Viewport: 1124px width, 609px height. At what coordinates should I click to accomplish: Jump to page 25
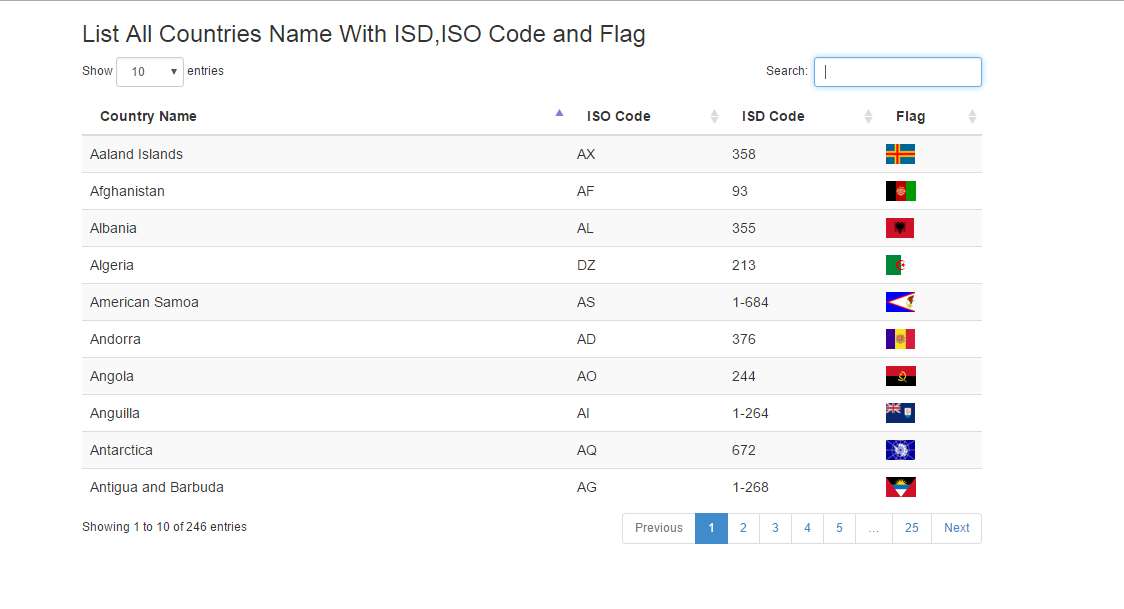(x=911, y=528)
